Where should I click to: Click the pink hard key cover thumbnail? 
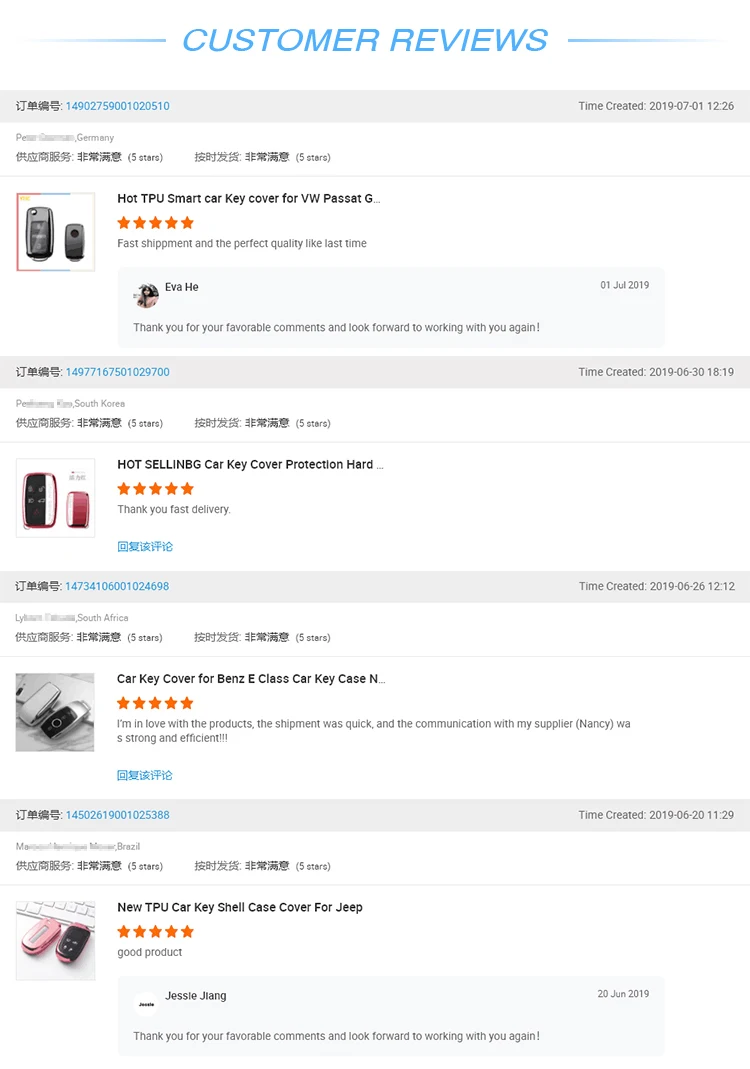[56, 498]
